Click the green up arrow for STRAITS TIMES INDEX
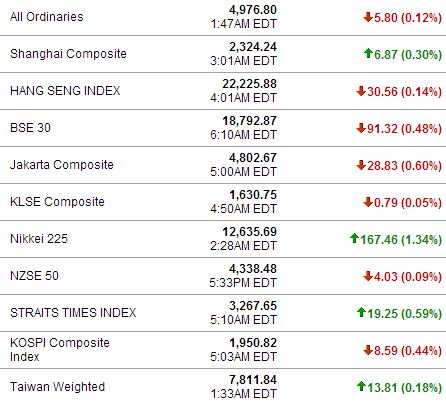Viewport: 446px width, 410px height. click(361, 312)
